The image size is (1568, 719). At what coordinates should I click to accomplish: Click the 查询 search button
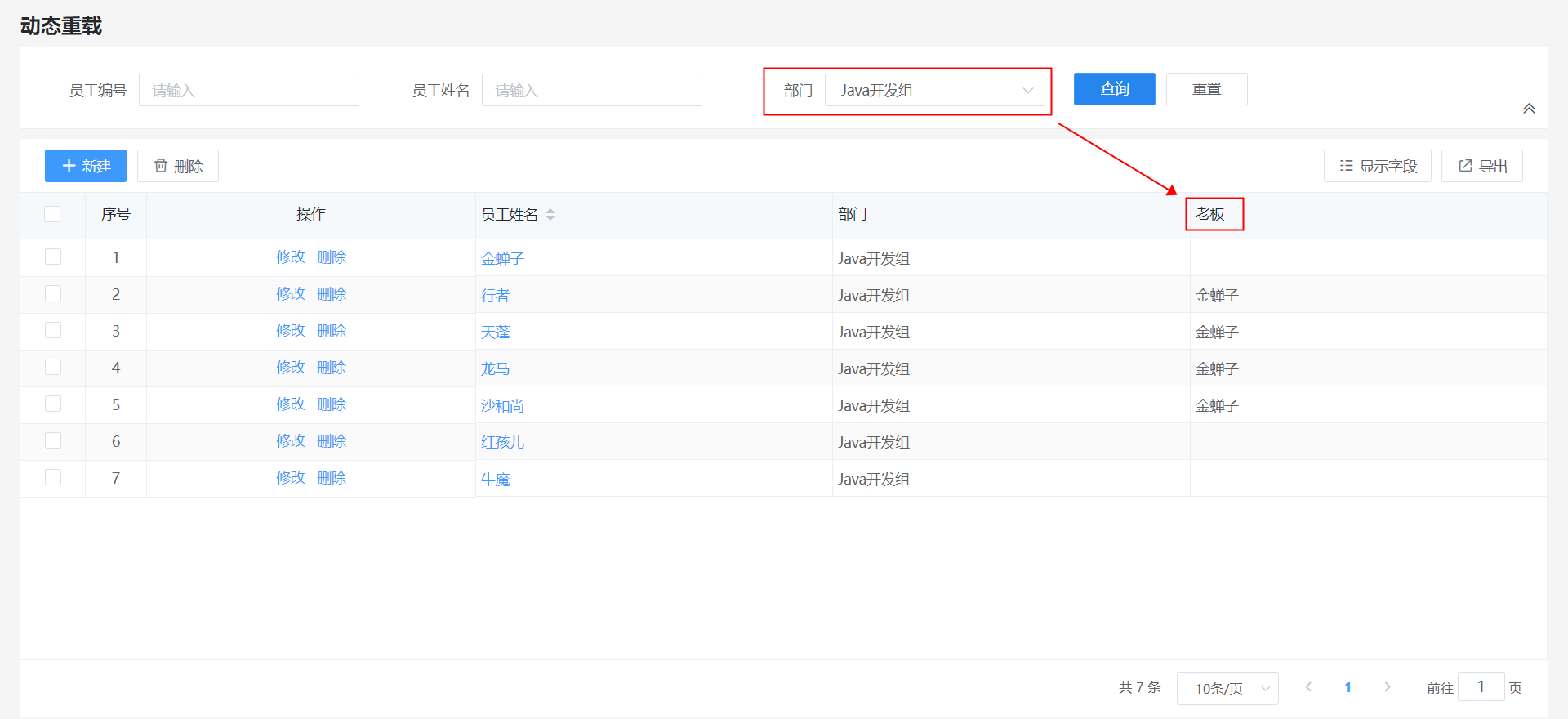[1114, 89]
